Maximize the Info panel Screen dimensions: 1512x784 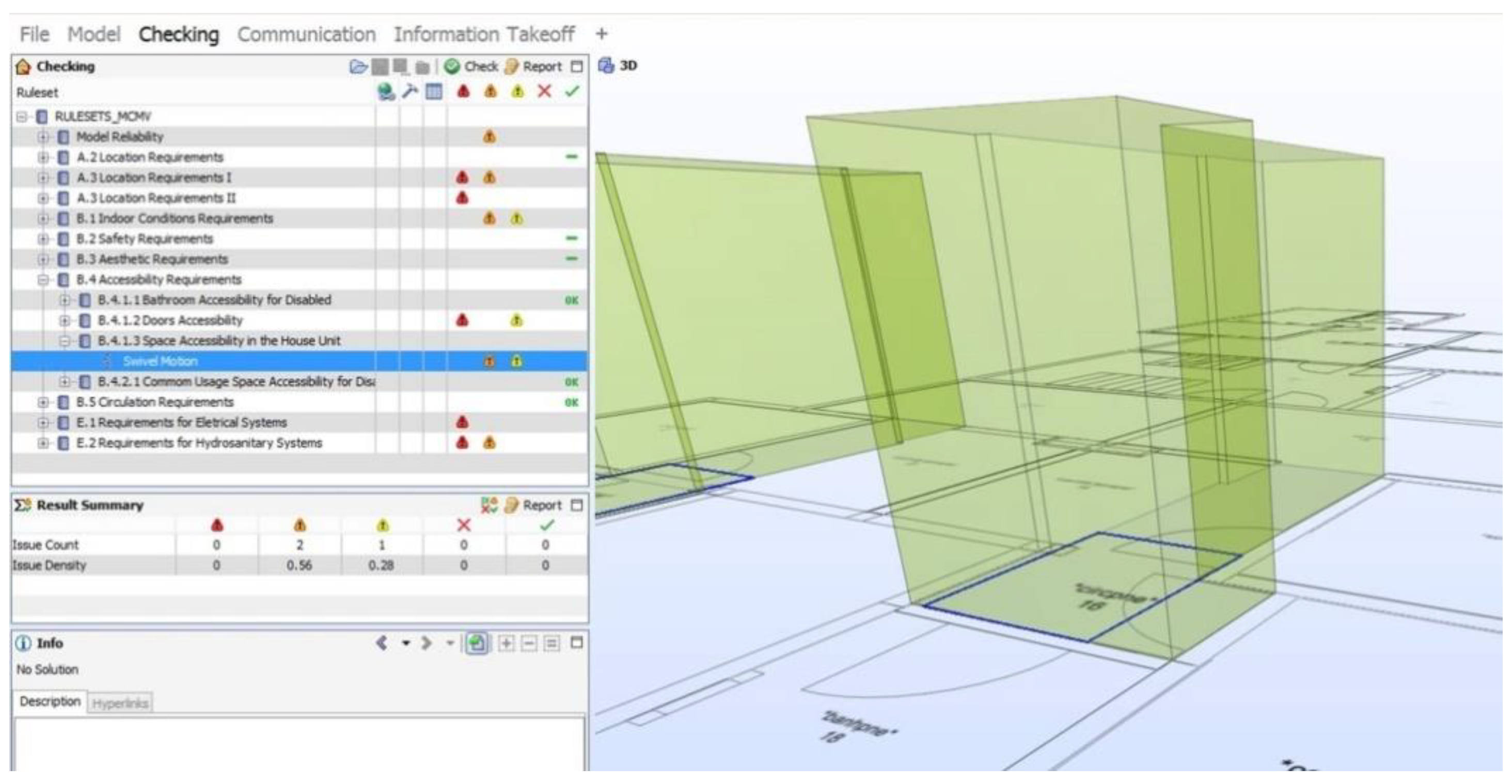tap(577, 643)
